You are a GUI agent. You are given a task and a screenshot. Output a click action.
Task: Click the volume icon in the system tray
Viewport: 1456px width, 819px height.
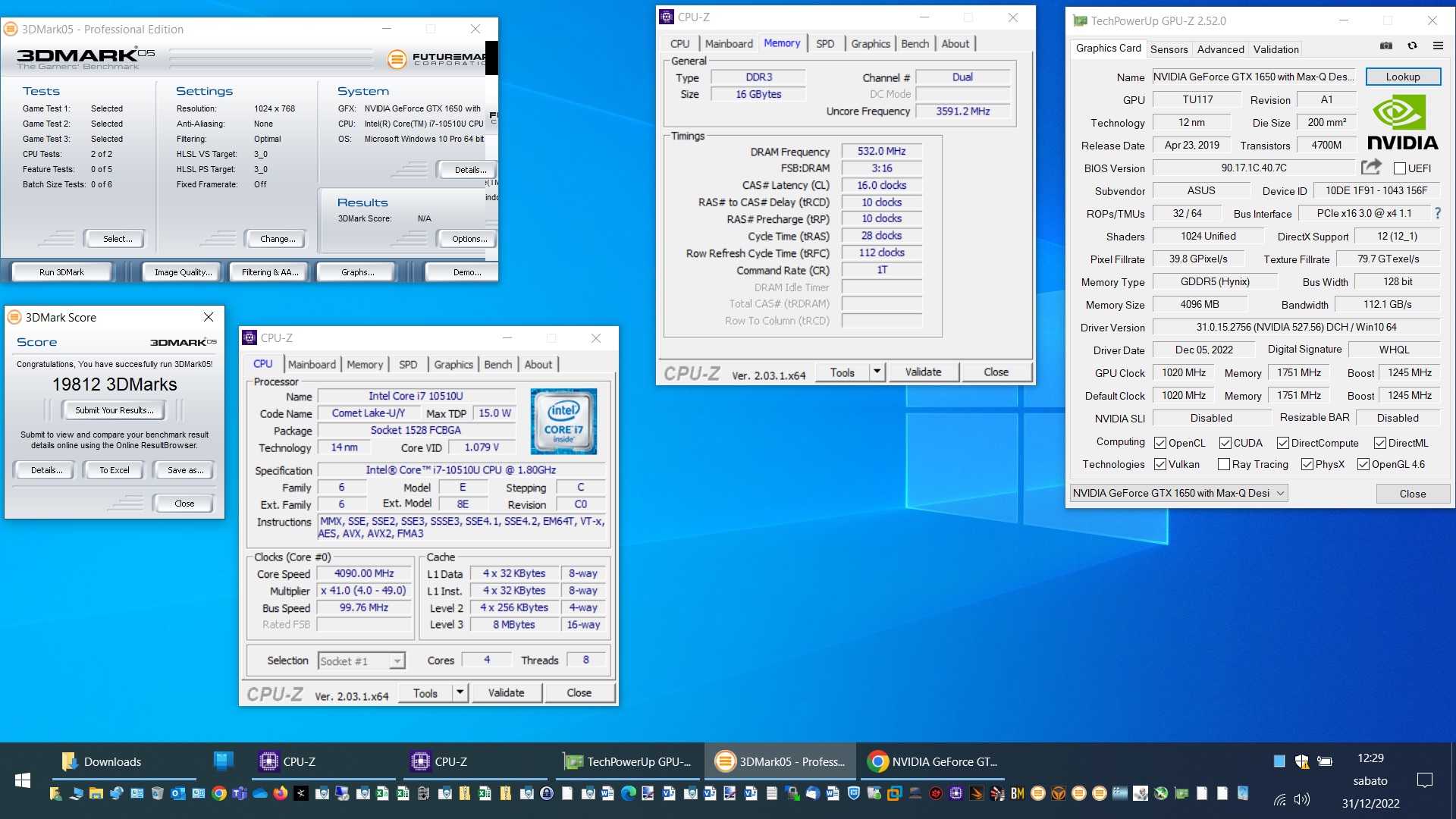[x=1302, y=799]
